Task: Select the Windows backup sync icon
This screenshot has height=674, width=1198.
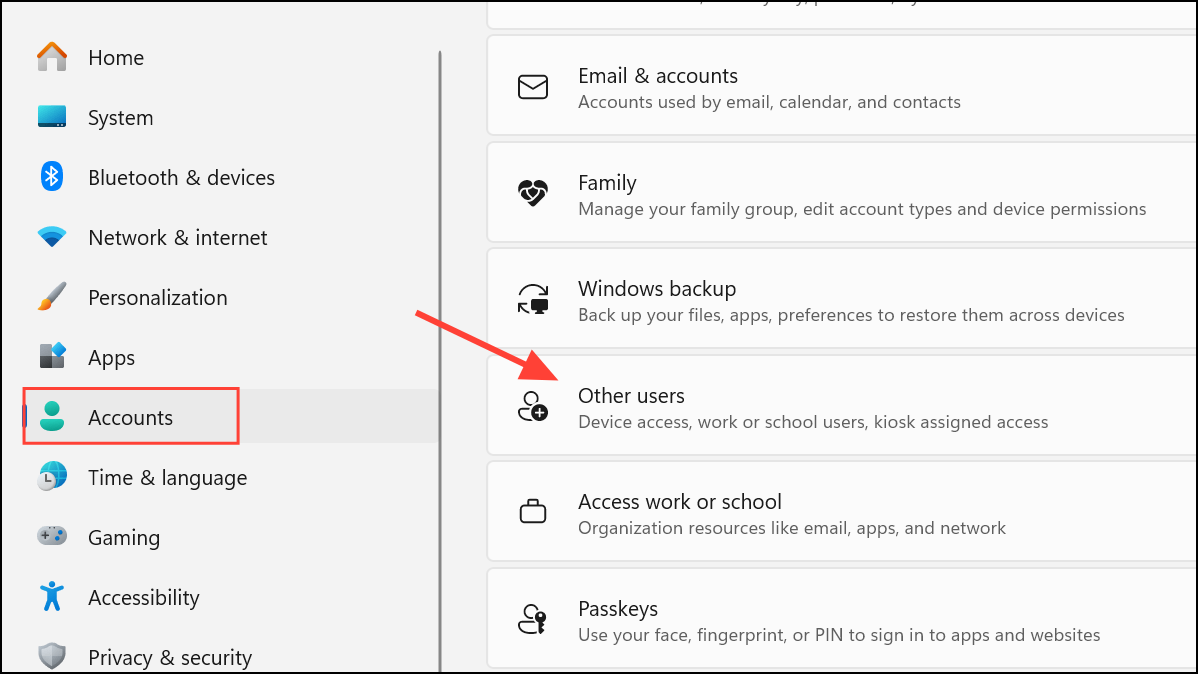Action: pyautogui.click(x=533, y=300)
